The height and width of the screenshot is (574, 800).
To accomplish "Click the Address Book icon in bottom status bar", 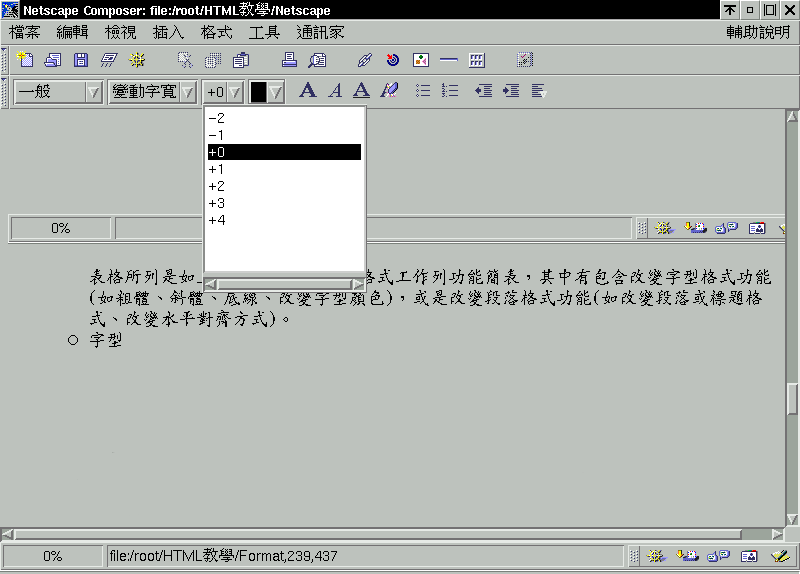I will pos(749,556).
